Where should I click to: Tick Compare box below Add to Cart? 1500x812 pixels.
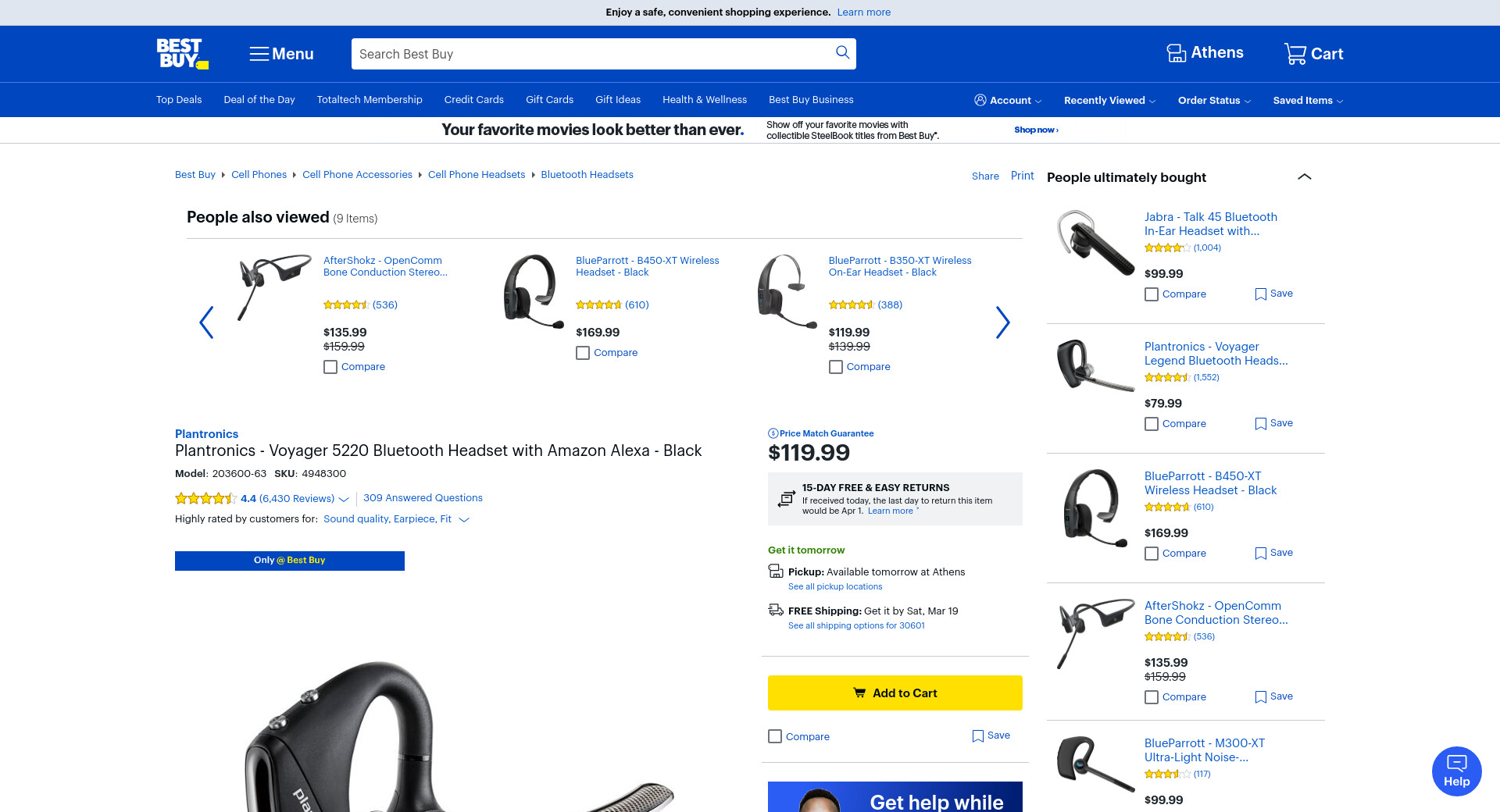pos(775,736)
